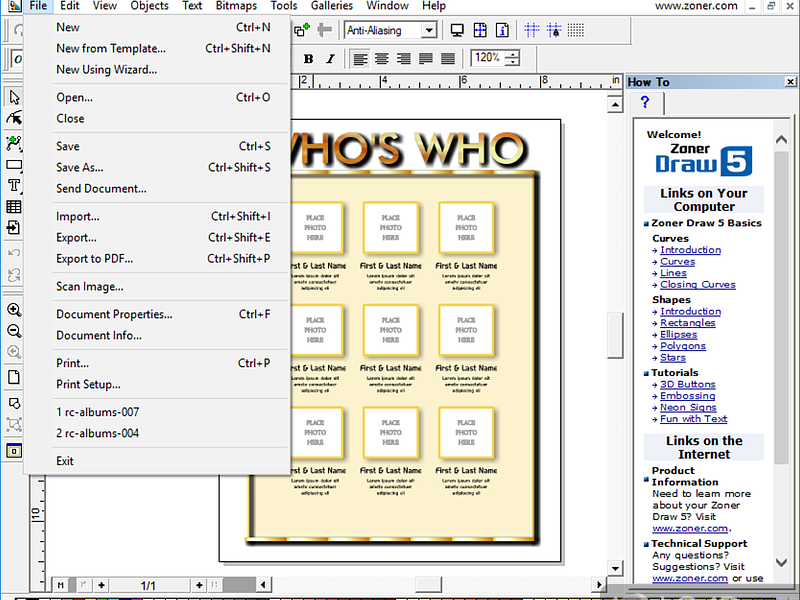The height and width of the screenshot is (600, 800).
Task: Apply full justify alignment
Action: (x=447, y=59)
